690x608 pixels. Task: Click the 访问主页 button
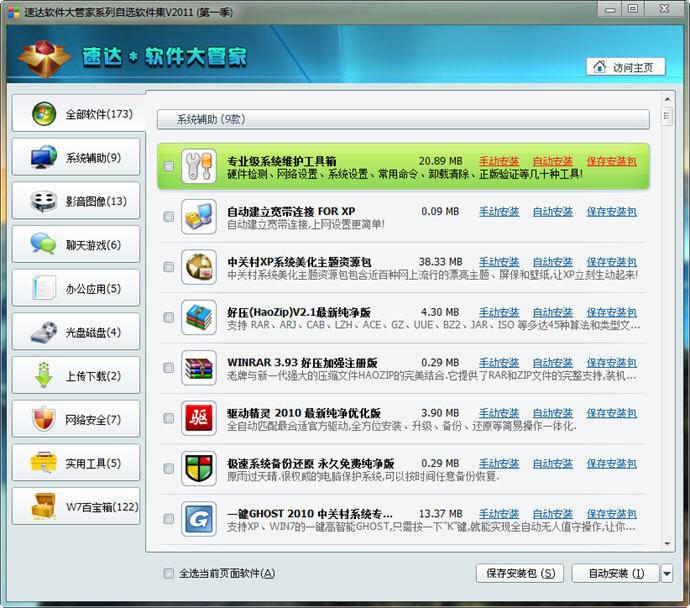click(626, 67)
